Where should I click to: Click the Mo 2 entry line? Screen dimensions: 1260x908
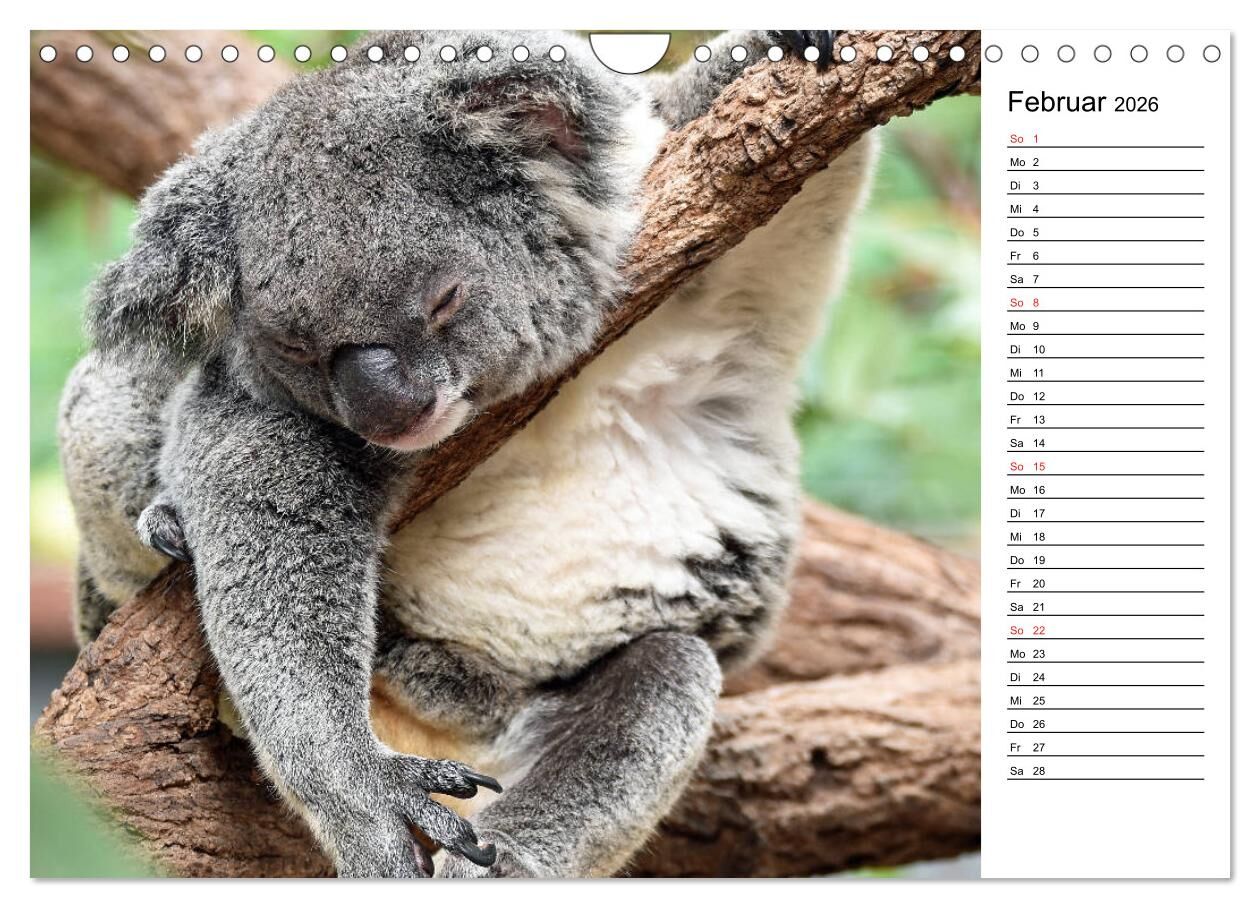[1104, 162]
